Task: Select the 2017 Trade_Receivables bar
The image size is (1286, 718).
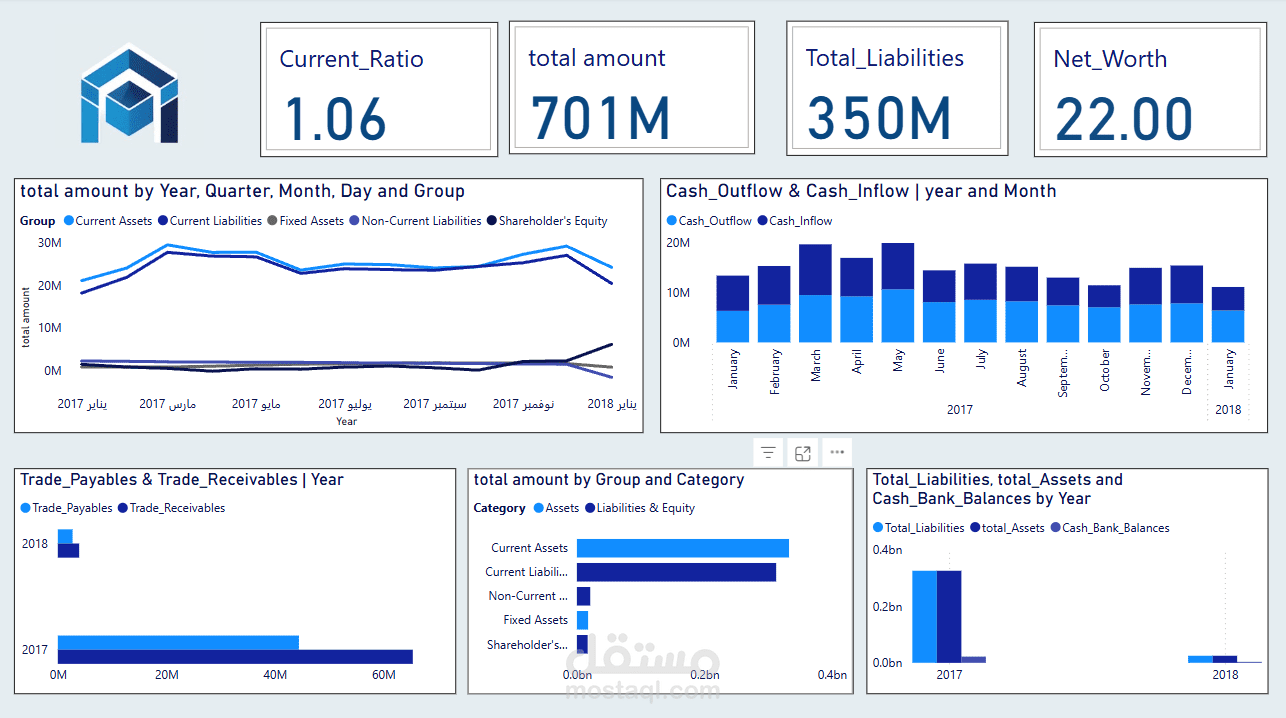Action: click(x=235, y=657)
